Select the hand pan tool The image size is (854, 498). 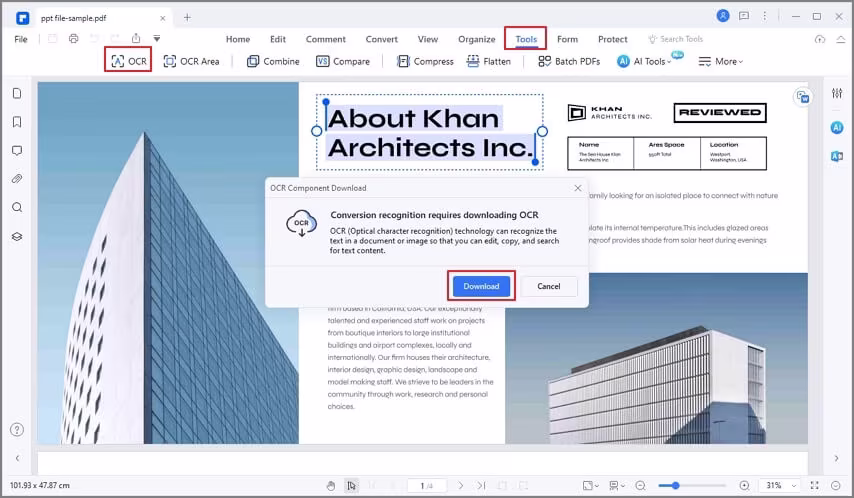pos(331,485)
